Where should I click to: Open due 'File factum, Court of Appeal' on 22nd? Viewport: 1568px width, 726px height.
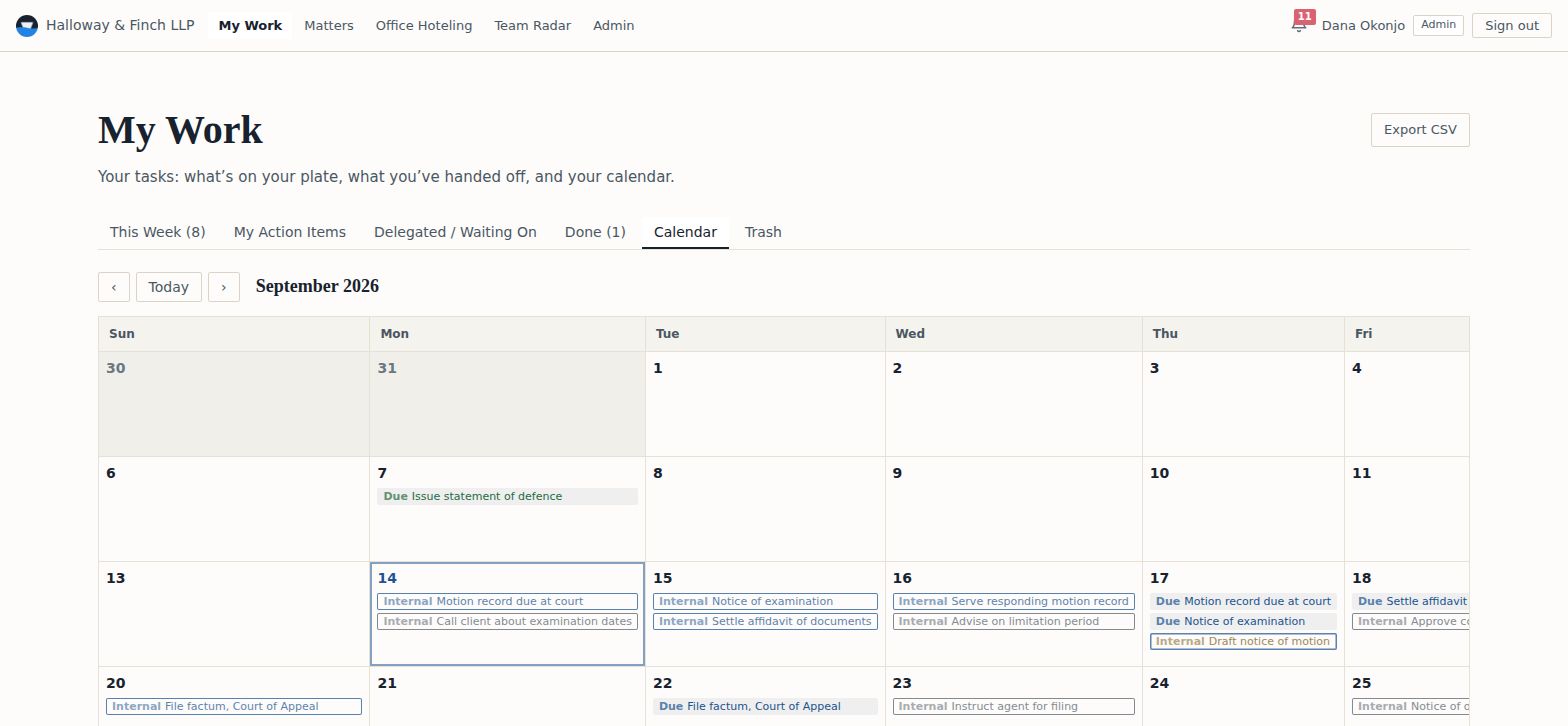(x=765, y=706)
